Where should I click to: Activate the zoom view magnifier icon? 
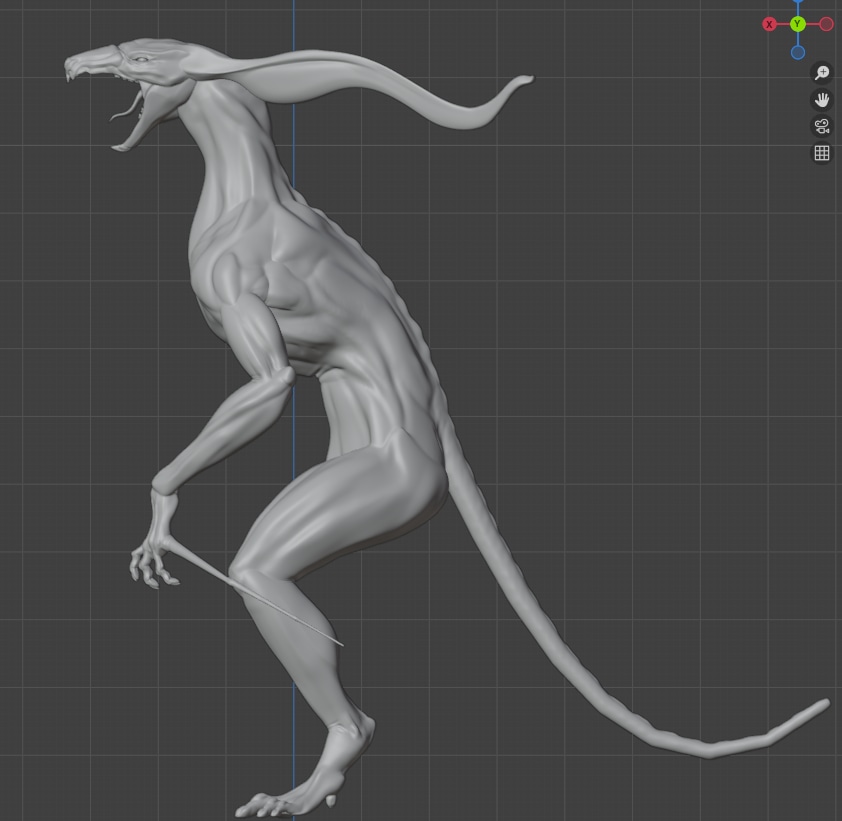[822, 72]
